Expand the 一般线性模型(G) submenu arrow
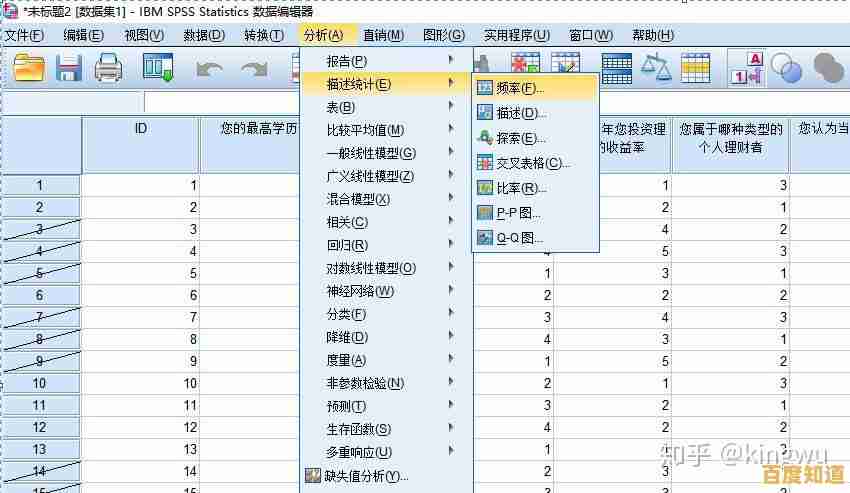Screen dimensions: 850x493 pyautogui.click(x=451, y=152)
